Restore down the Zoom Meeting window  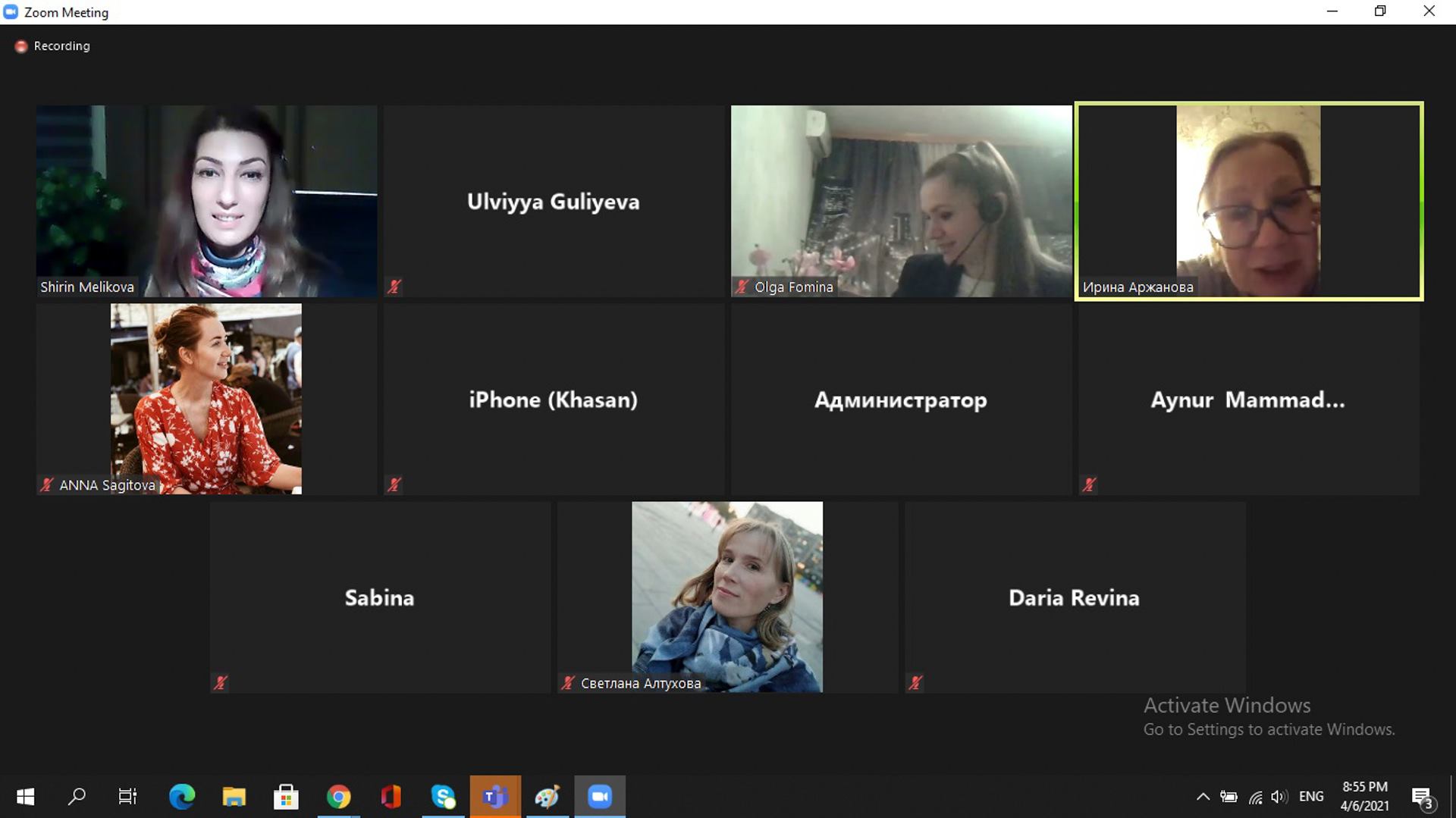coord(1380,11)
